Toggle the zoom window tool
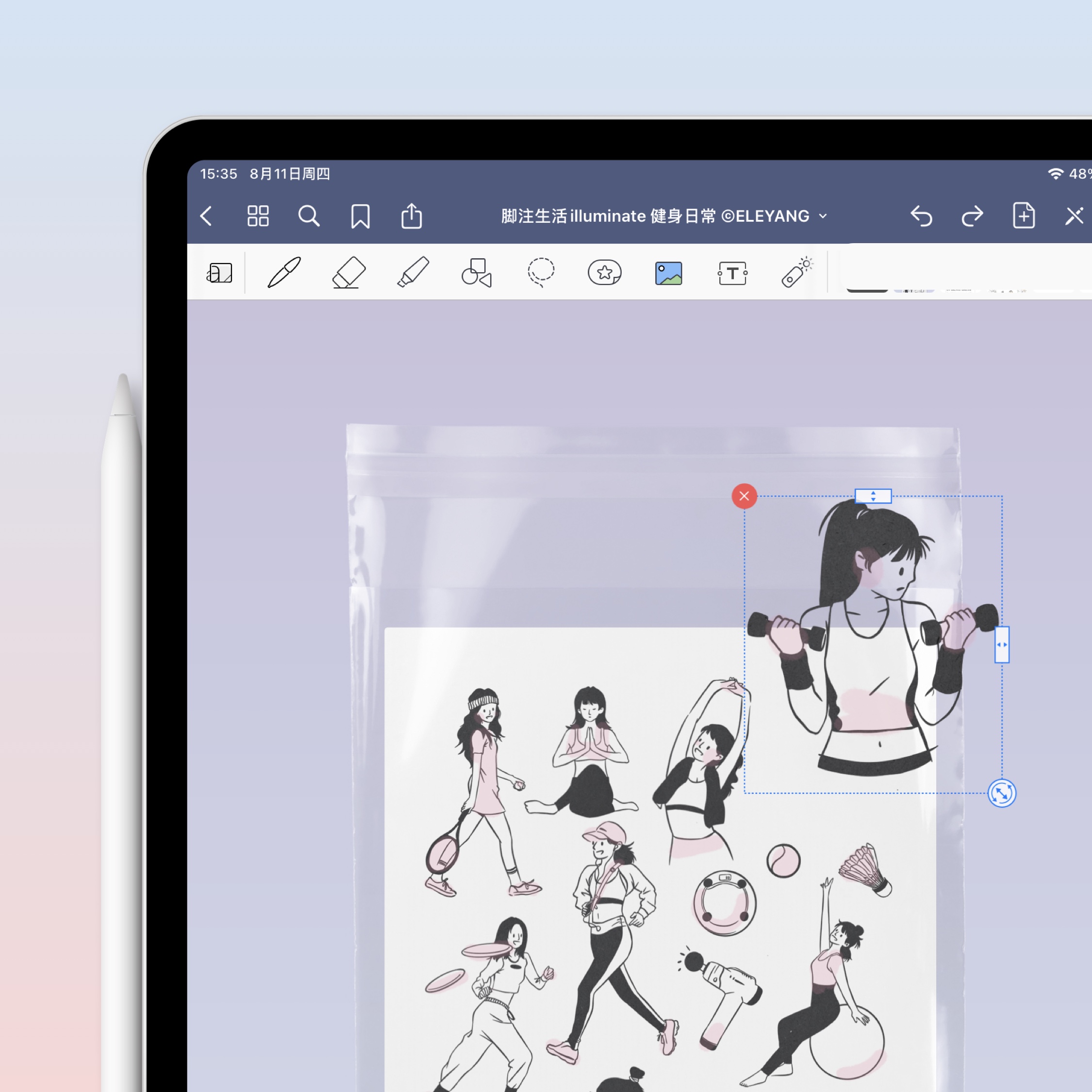 [x=219, y=273]
